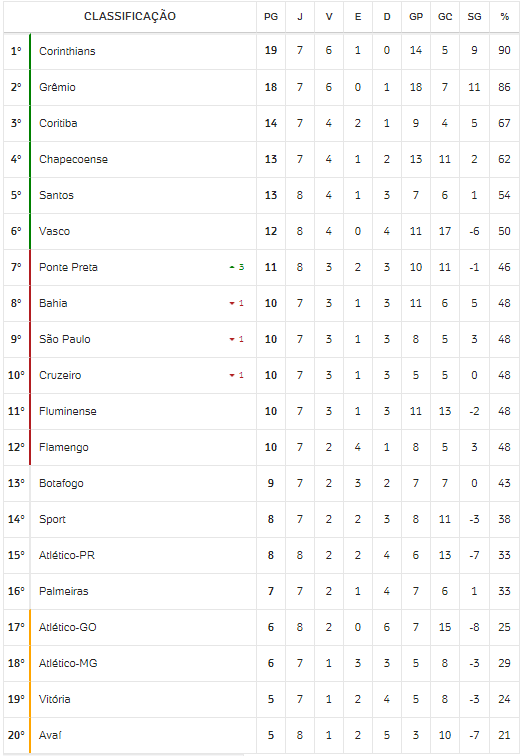This screenshot has height=756, width=526.
Task: Open the Grêmio team link
Action: (x=57, y=87)
